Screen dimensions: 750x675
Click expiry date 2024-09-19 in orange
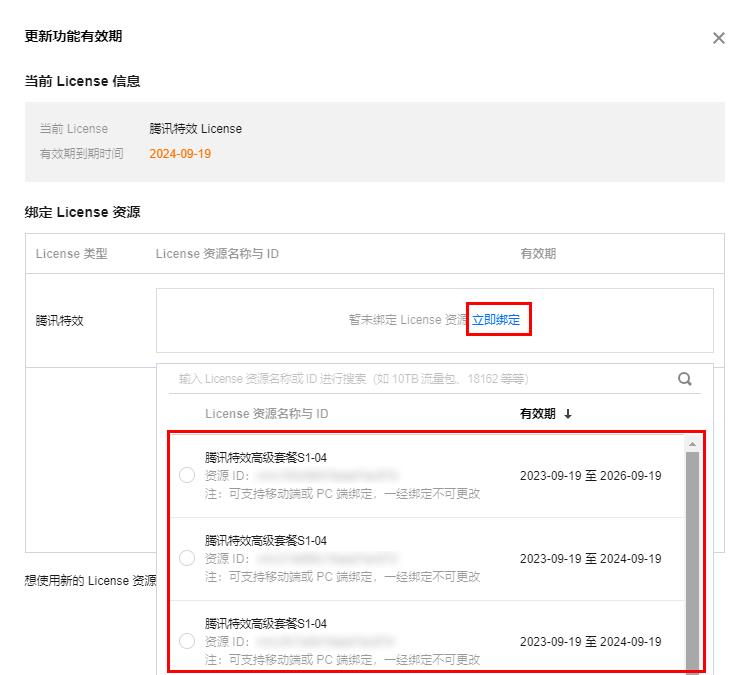[180, 154]
